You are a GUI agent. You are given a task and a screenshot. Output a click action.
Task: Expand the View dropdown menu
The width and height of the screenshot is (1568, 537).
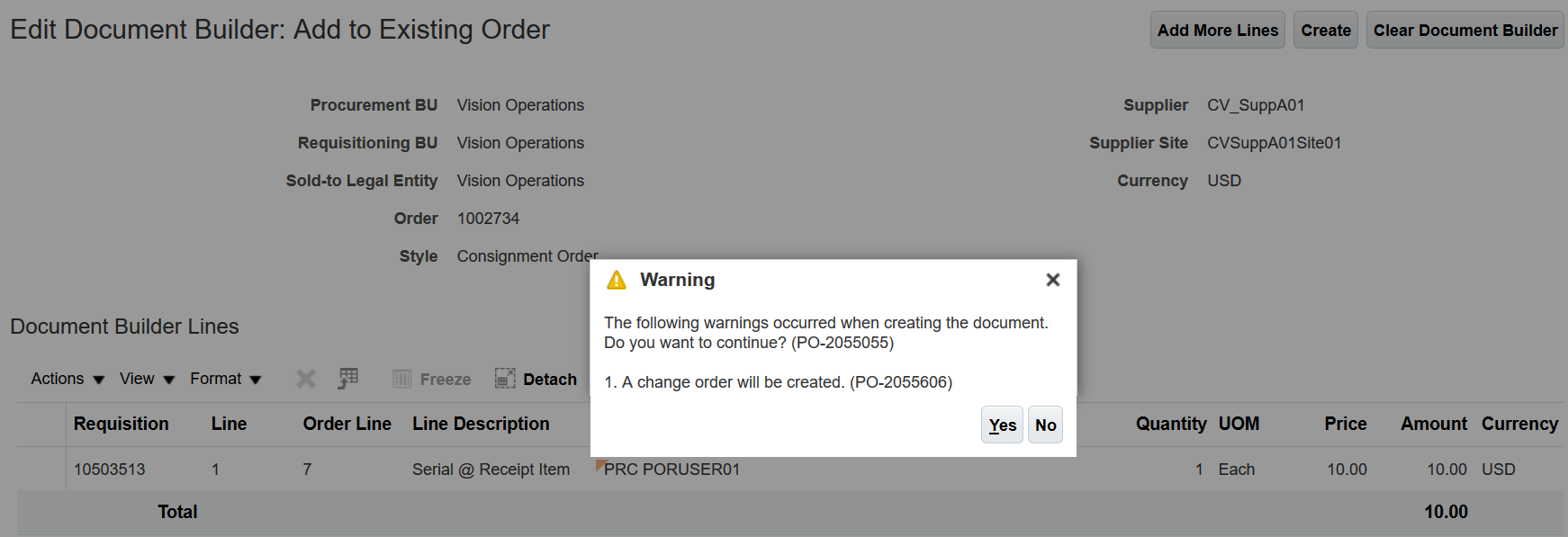point(147,379)
